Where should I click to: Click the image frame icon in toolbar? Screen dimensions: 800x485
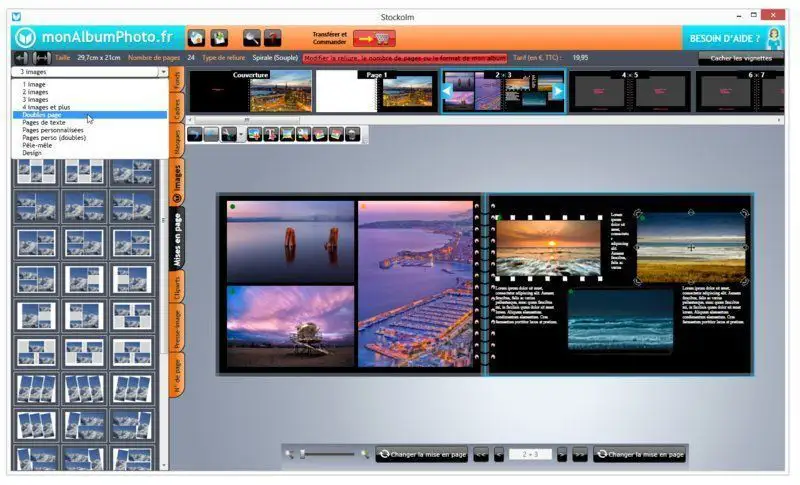(287, 134)
